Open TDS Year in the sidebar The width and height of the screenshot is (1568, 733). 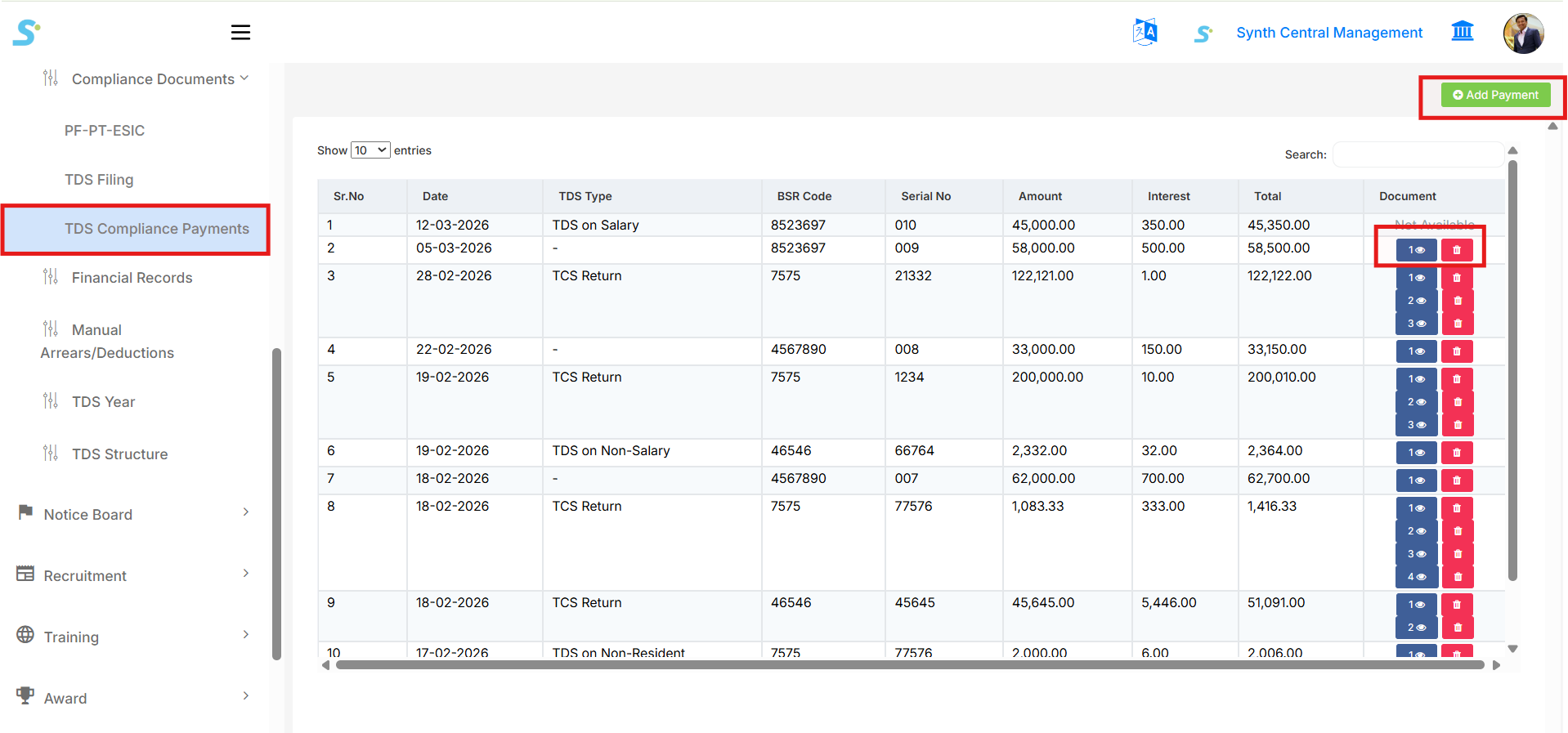tap(103, 402)
